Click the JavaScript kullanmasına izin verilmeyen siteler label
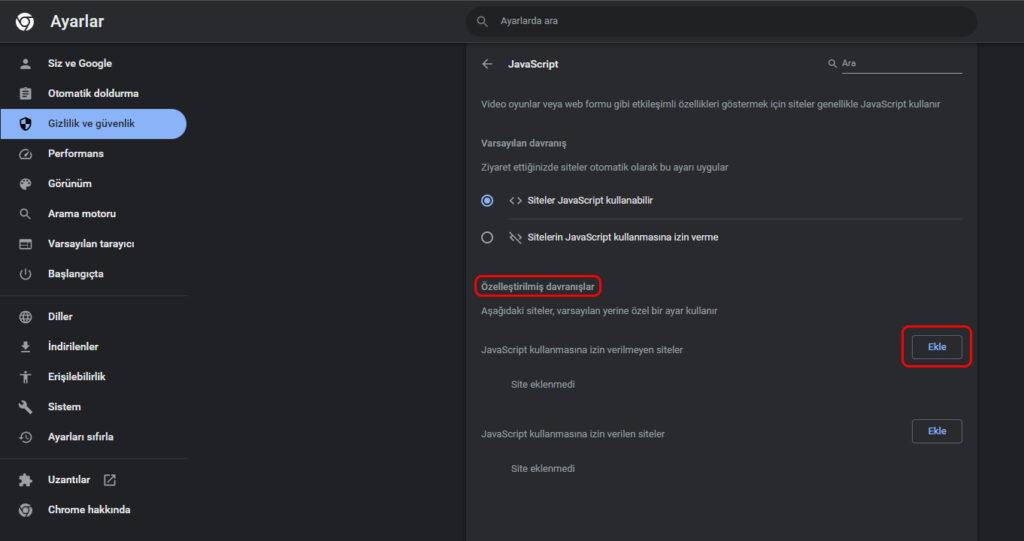The width and height of the screenshot is (1024, 541). [582, 350]
